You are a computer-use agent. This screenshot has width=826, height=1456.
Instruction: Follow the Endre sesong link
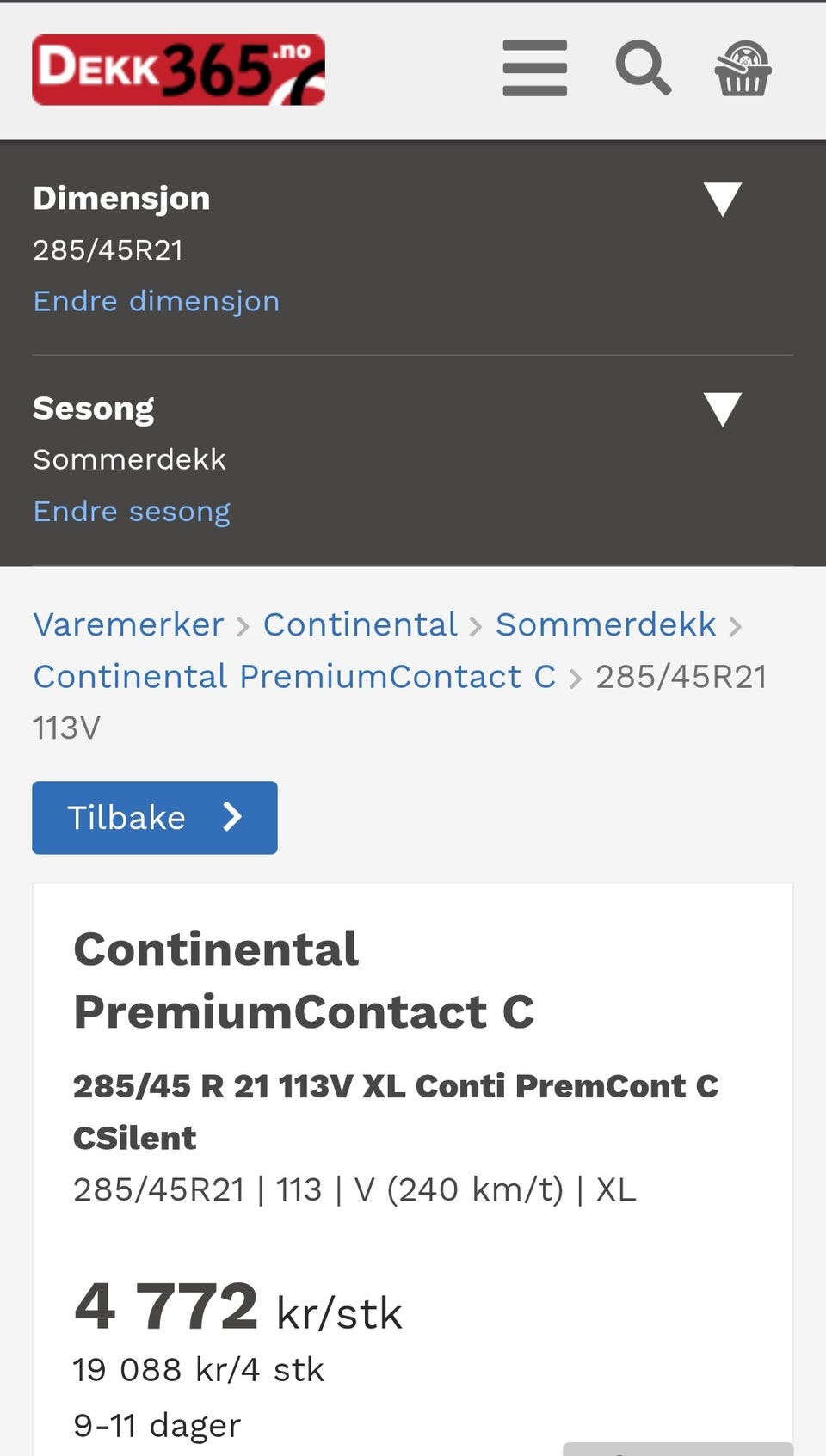132,512
